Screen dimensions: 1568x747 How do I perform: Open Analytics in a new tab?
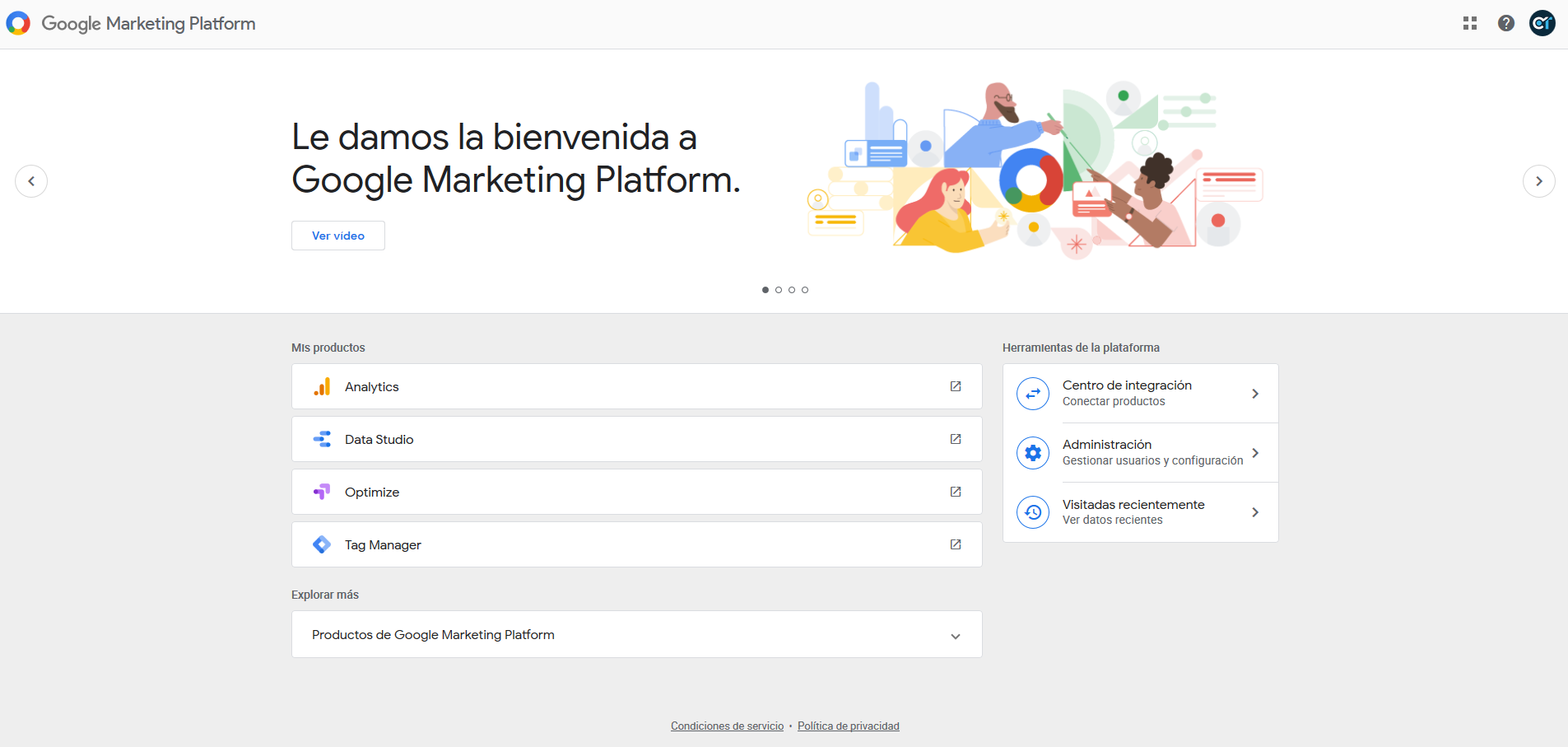pos(956,385)
